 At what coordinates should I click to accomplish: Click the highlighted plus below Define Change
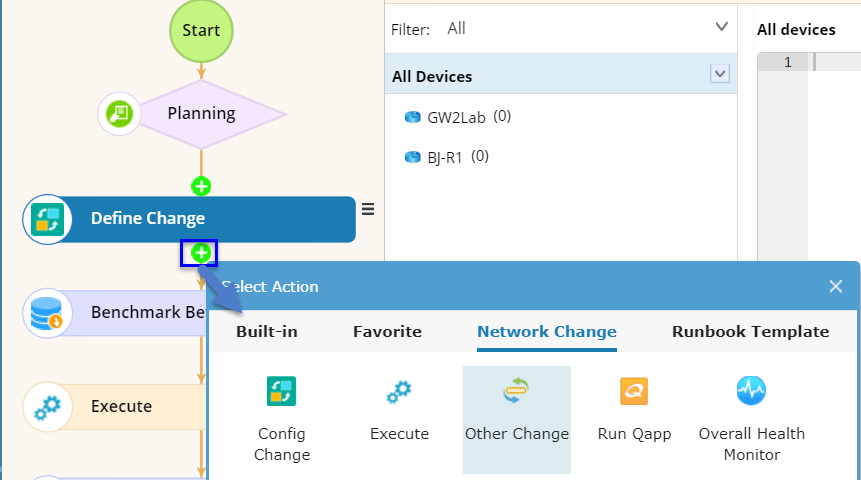(201, 253)
